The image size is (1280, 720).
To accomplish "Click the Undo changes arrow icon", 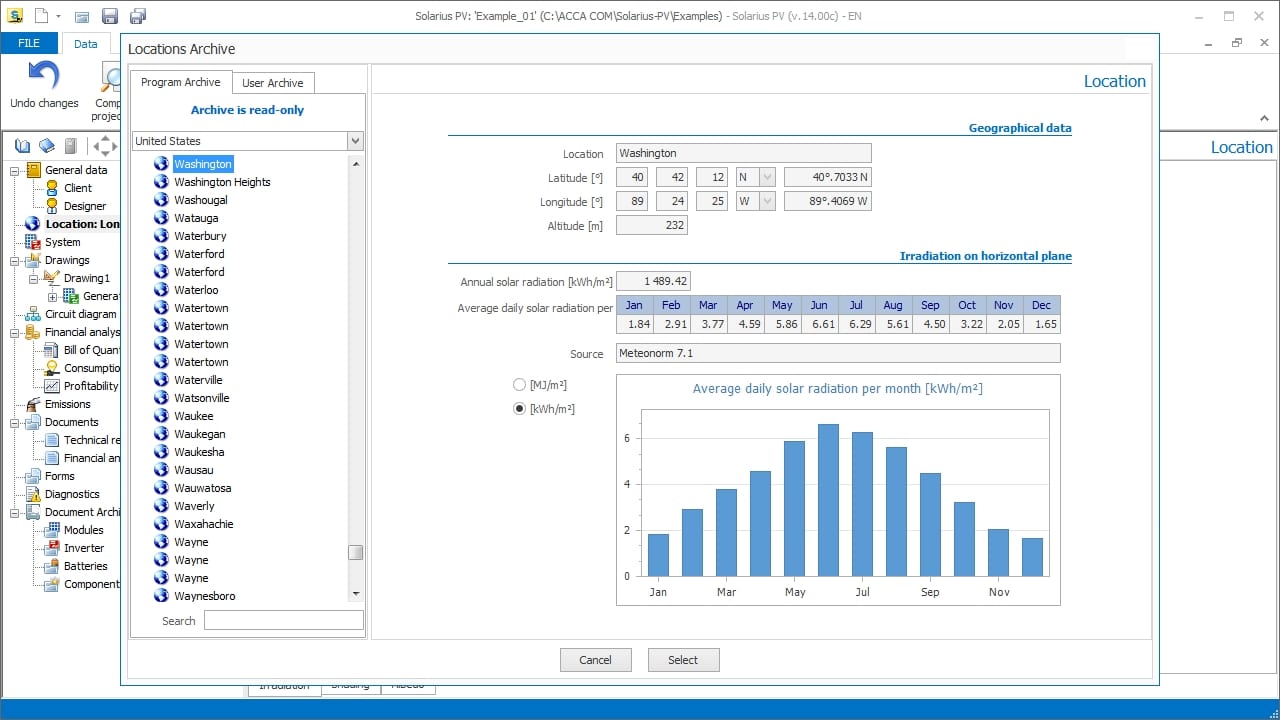I will [x=43, y=76].
